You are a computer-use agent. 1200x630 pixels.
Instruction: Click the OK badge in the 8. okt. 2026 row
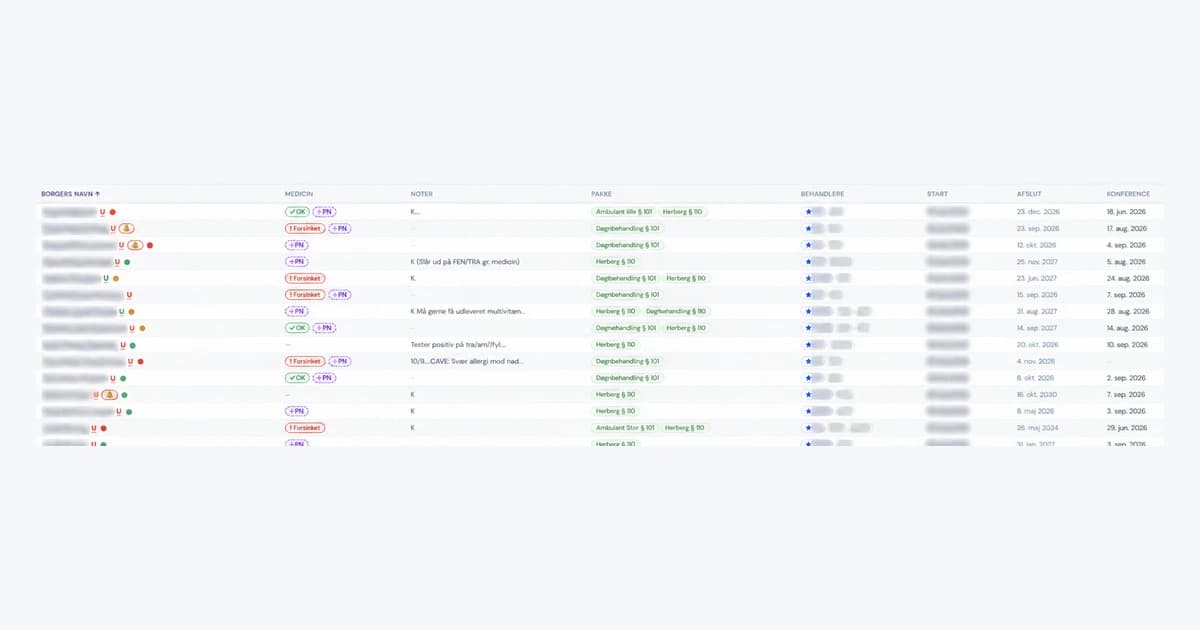pyautogui.click(x=297, y=378)
